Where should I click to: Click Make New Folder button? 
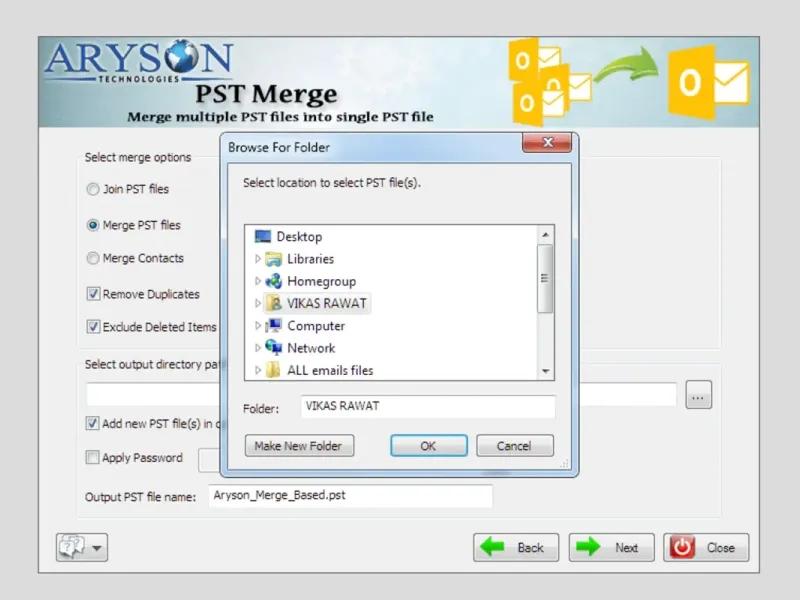(x=299, y=446)
